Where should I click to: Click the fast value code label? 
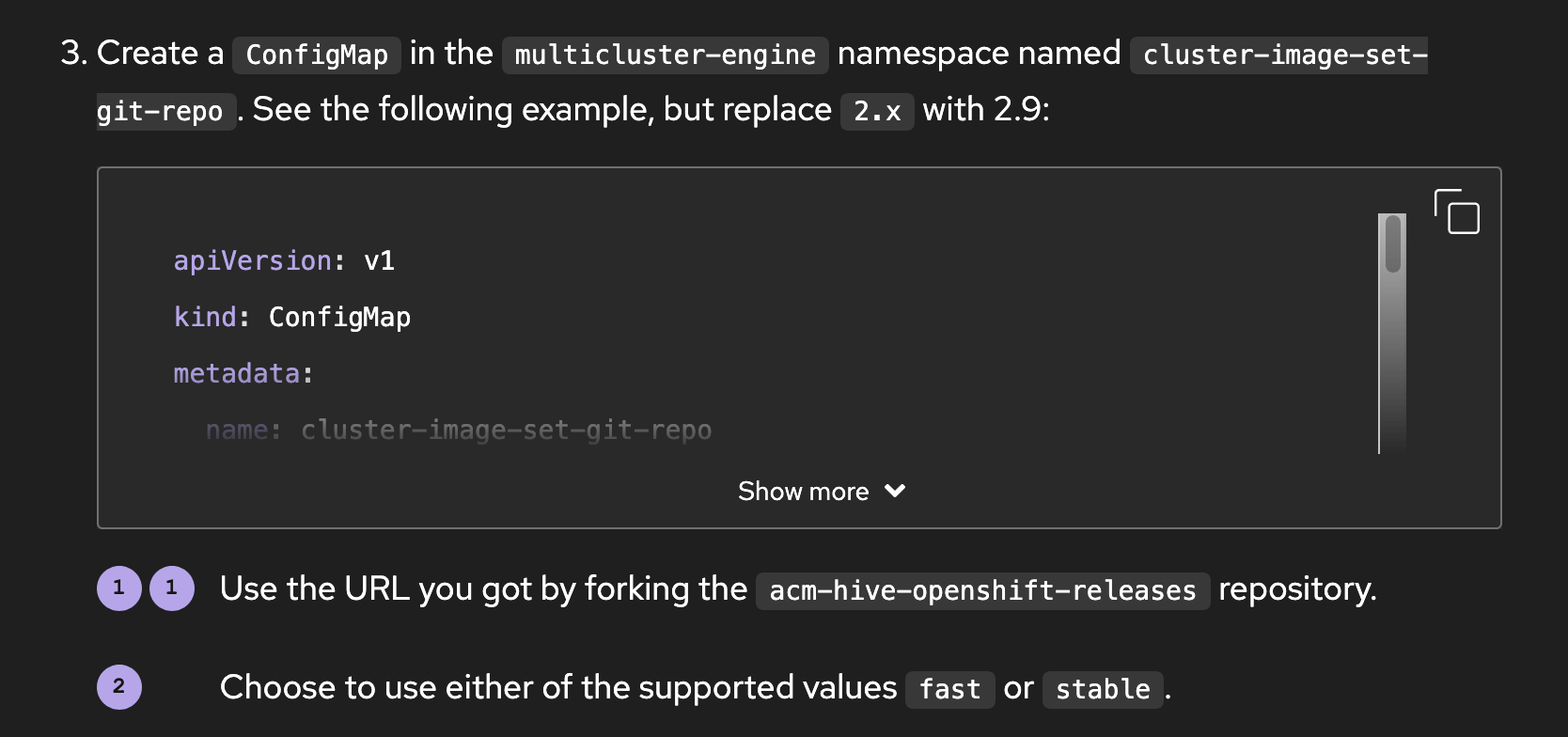pyautogui.click(x=949, y=690)
